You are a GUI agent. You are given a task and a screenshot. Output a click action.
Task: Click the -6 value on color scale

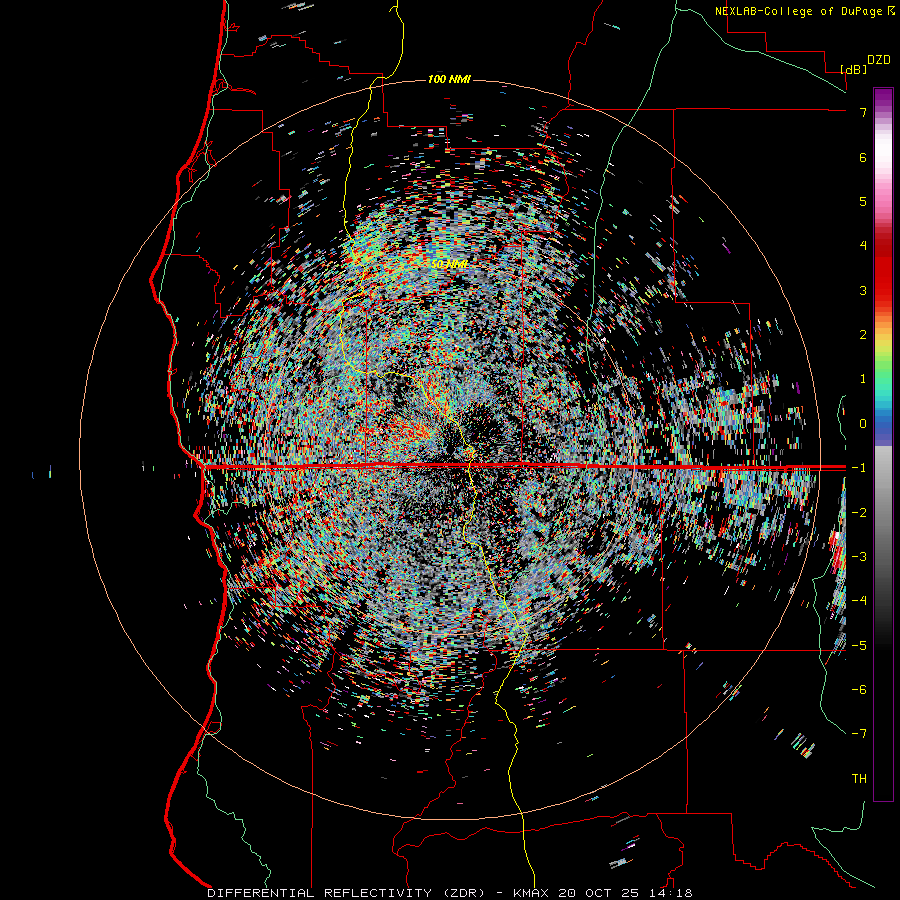point(859,689)
